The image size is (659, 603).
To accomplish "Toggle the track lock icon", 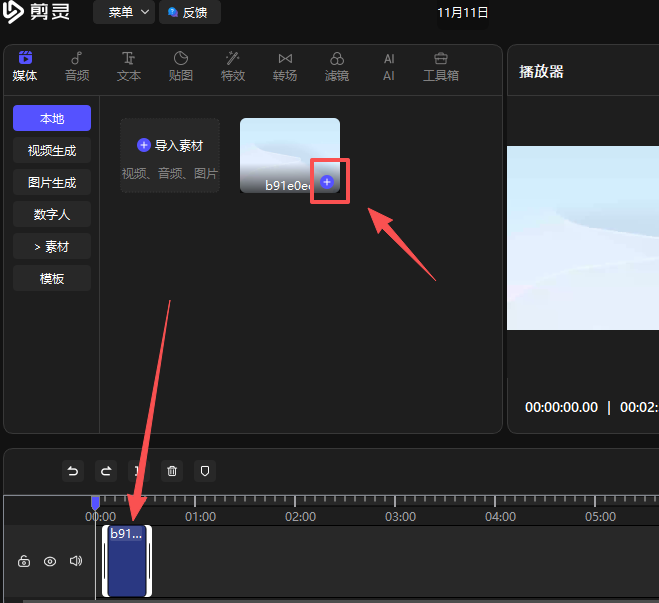I will tap(24, 562).
